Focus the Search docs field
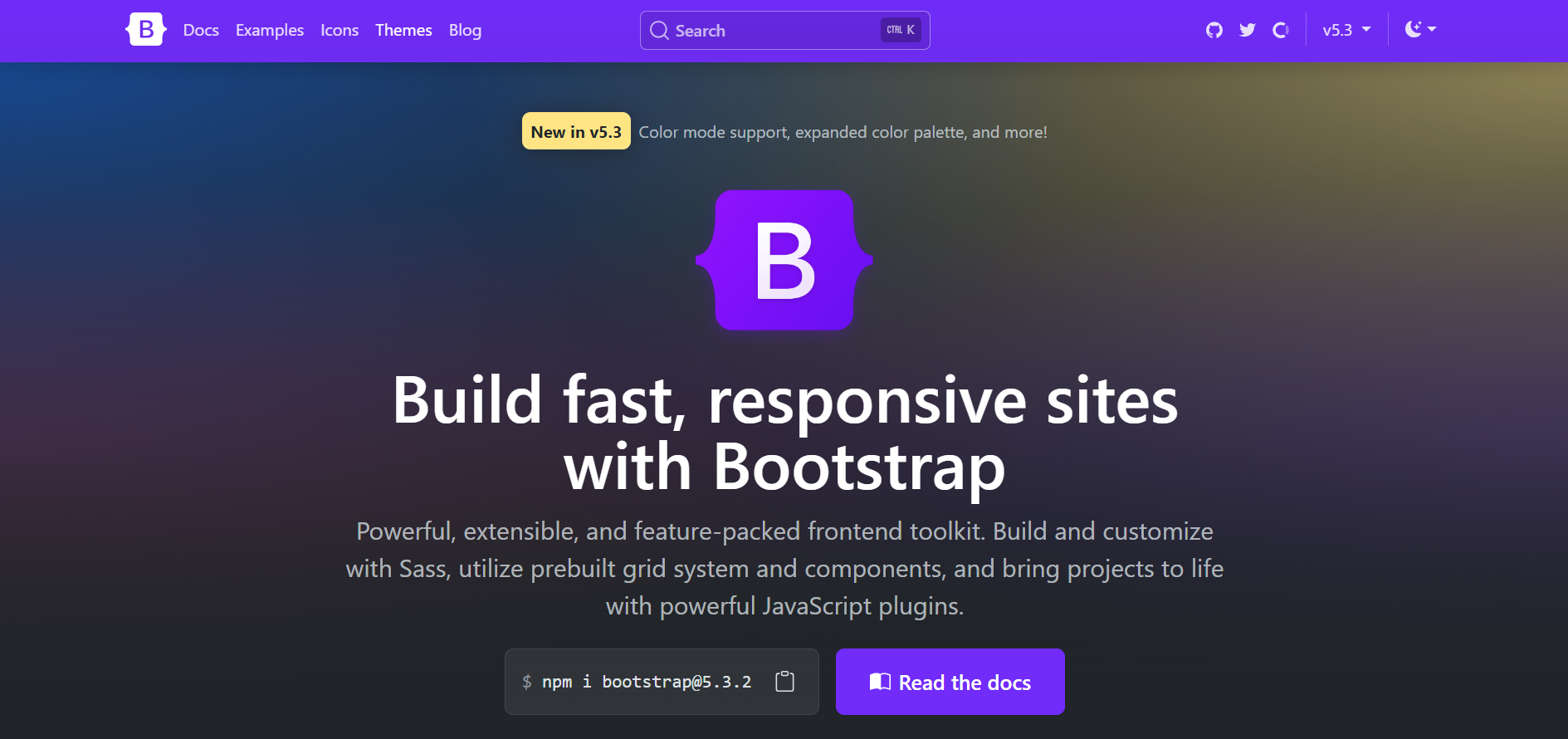The image size is (1568, 739). 785,31
